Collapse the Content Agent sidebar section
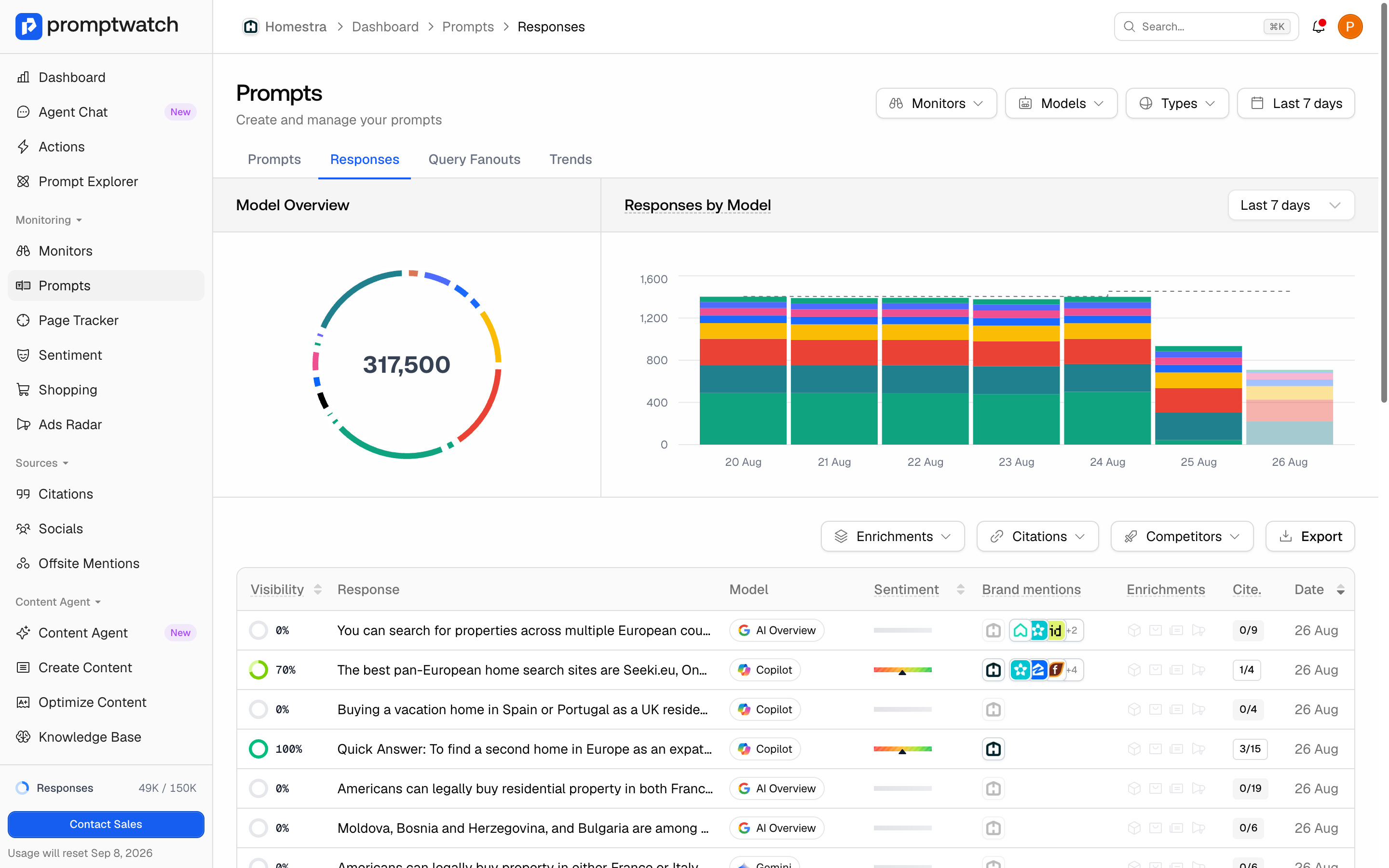The height and width of the screenshot is (868, 1389). coord(58,602)
